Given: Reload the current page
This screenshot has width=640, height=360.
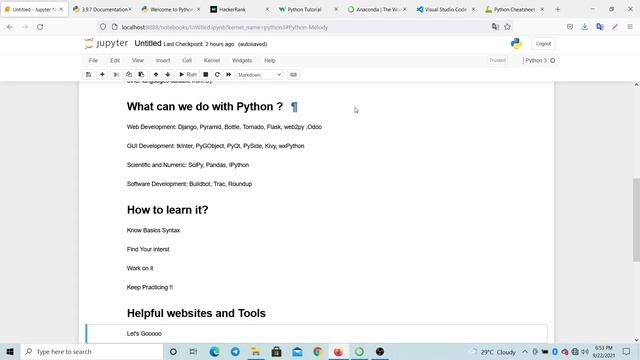Looking at the screenshot, I should pos(40,27).
